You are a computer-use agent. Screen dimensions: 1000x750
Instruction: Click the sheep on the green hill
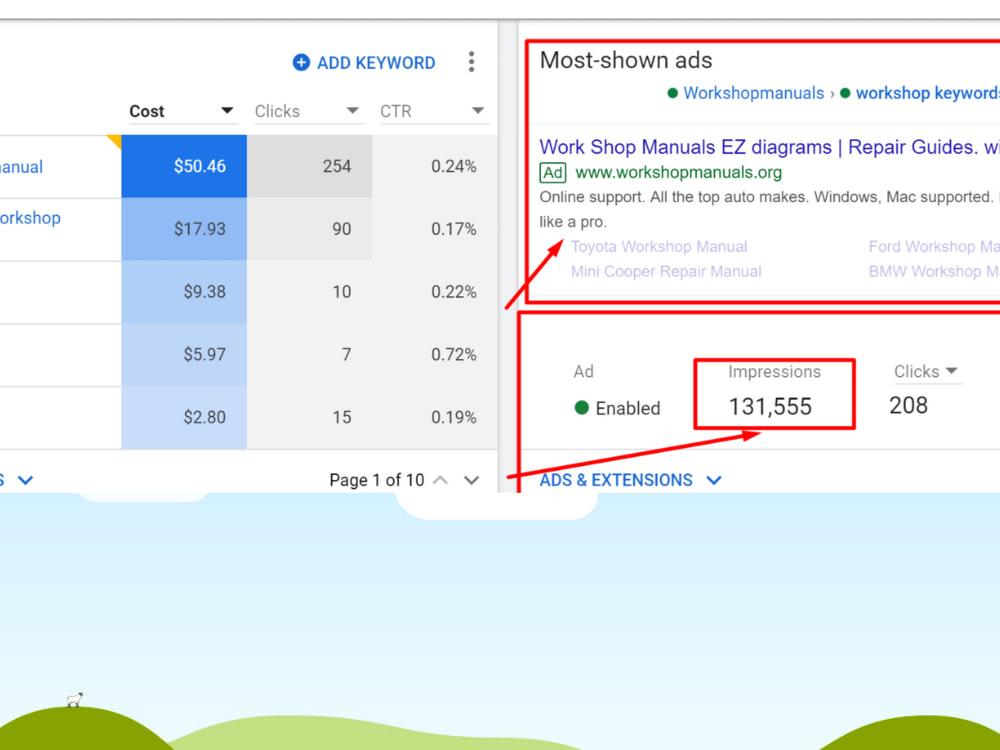tap(75, 700)
